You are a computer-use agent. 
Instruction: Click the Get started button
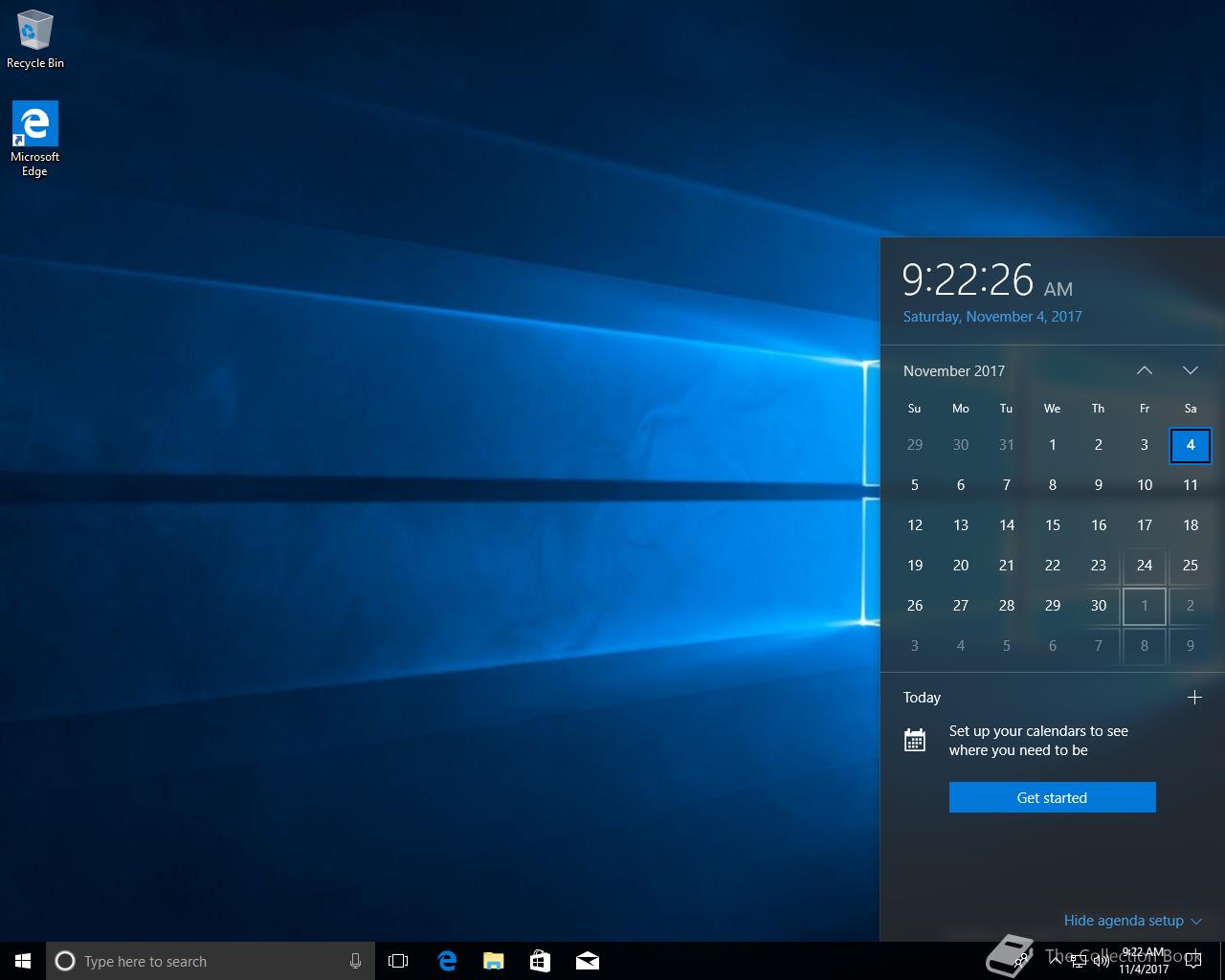pos(1052,797)
